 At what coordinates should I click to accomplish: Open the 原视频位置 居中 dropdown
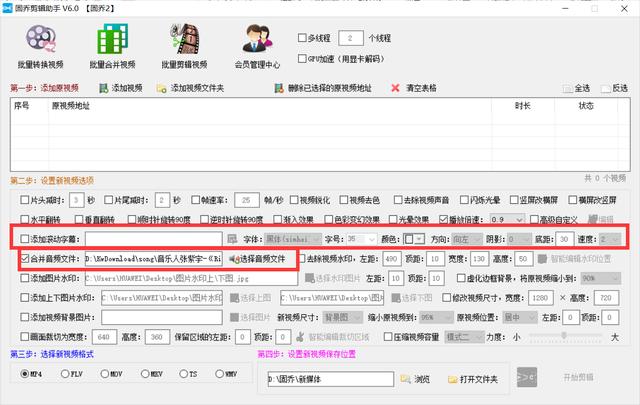[520, 318]
